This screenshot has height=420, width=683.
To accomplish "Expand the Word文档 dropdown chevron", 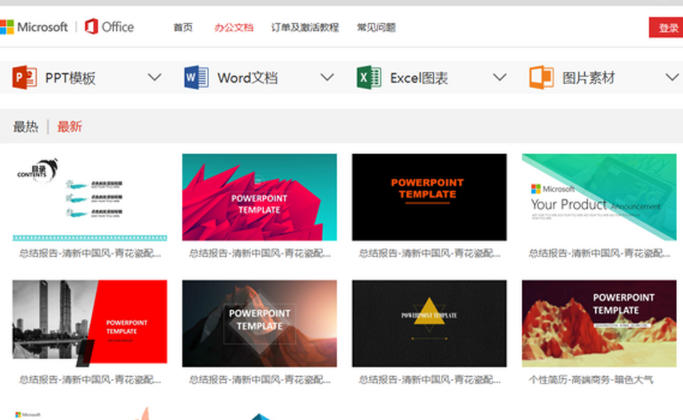I will coord(327,77).
